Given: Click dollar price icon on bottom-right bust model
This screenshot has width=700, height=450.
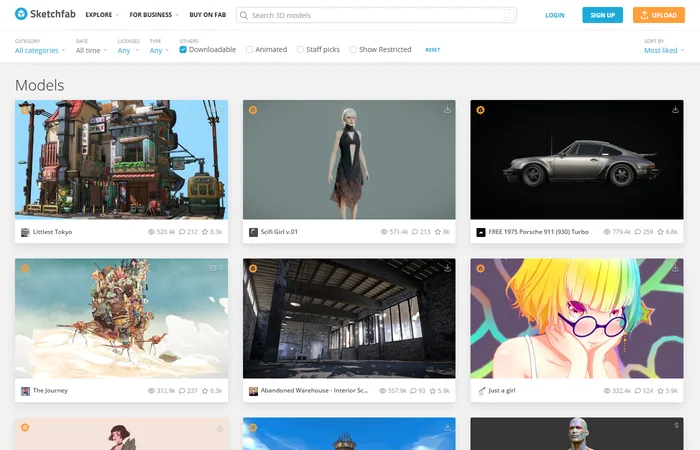Looking at the screenshot, I should [x=676, y=425].
